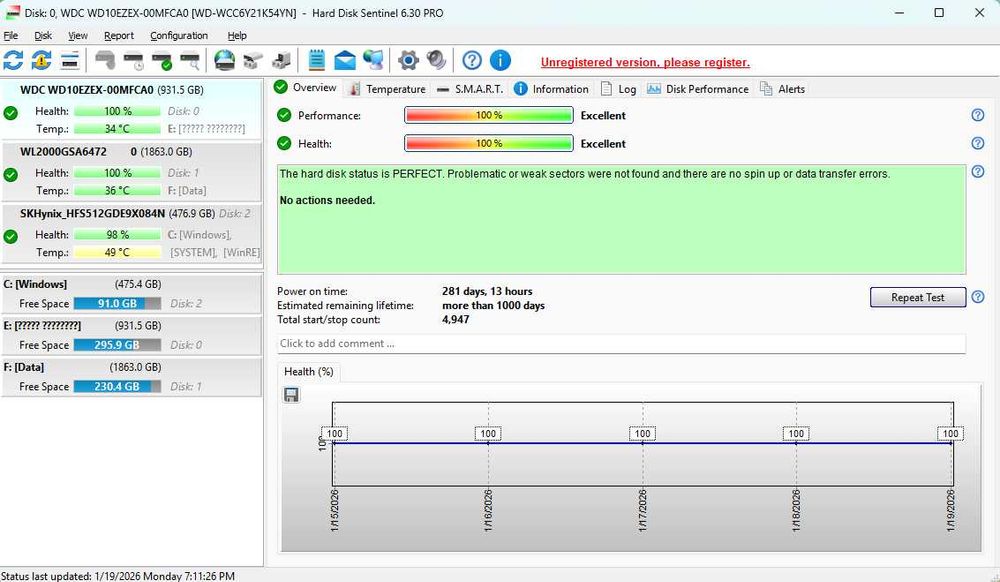Switch to the Disk Performance tab
Viewport: 1000px width, 582px height.
pyautogui.click(x=698, y=89)
